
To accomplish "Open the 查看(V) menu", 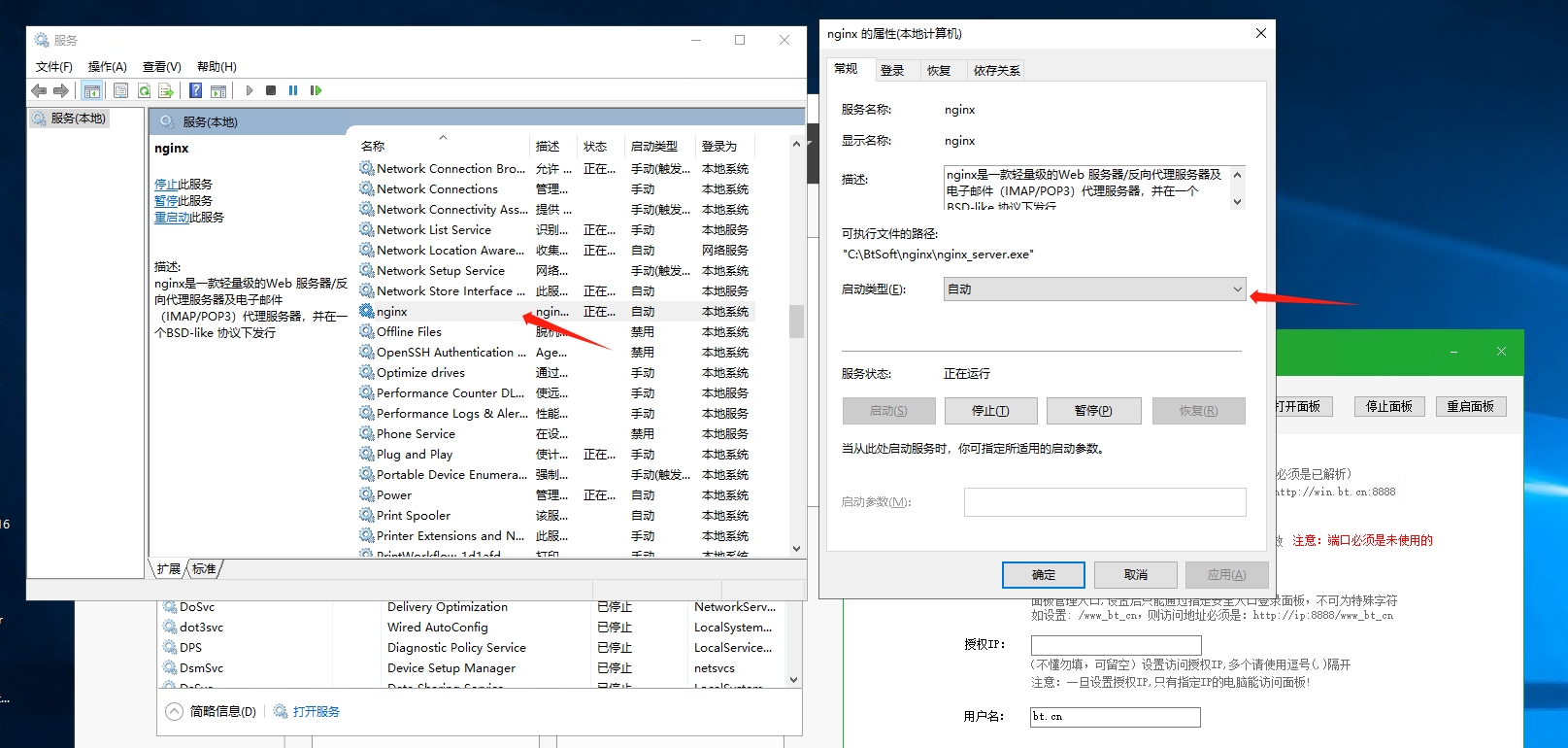I will pyautogui.click(x=162, y=67).
